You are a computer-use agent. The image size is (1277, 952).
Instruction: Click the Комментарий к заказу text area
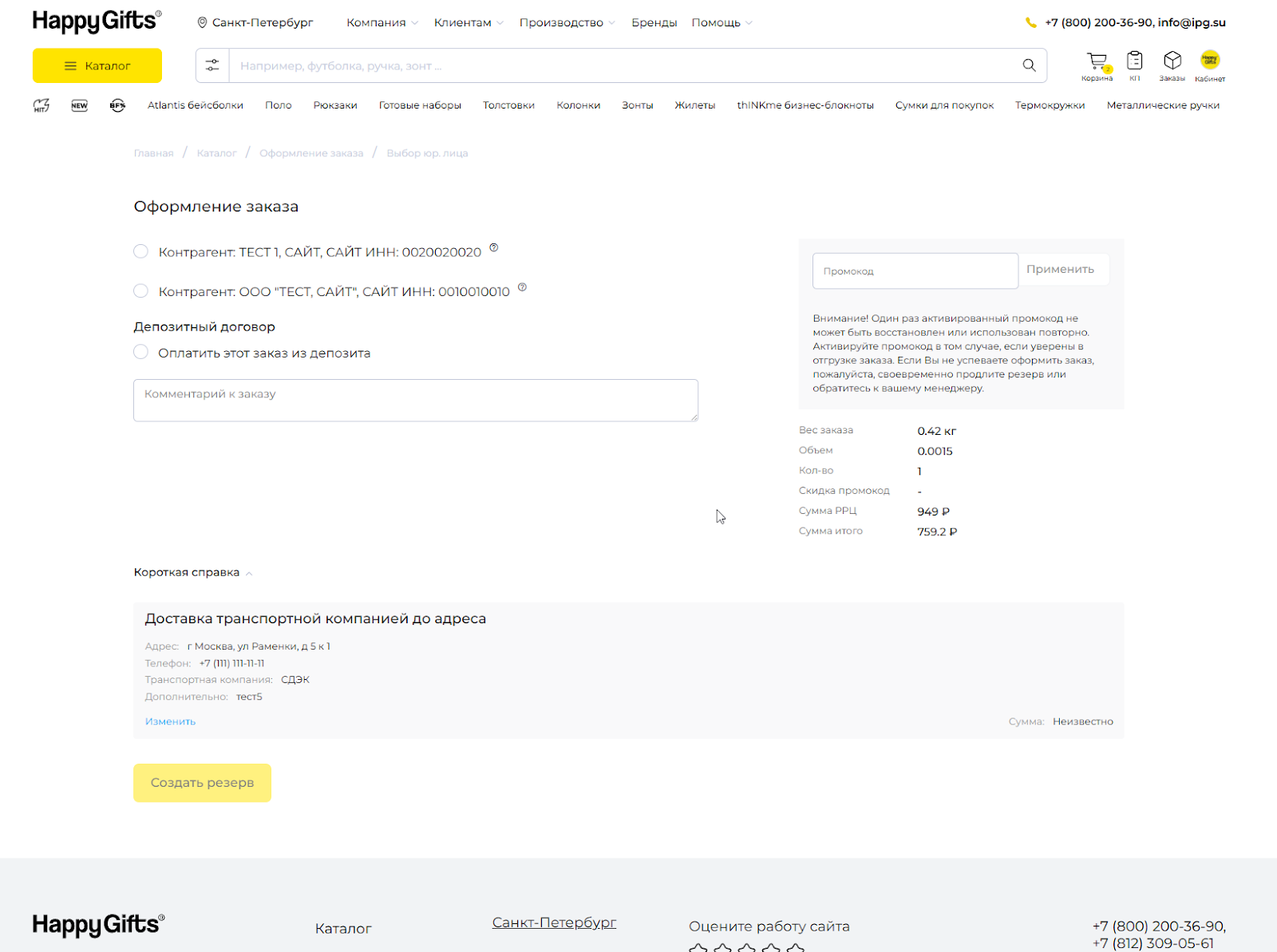pyautogui.click(x=415, y=400)
